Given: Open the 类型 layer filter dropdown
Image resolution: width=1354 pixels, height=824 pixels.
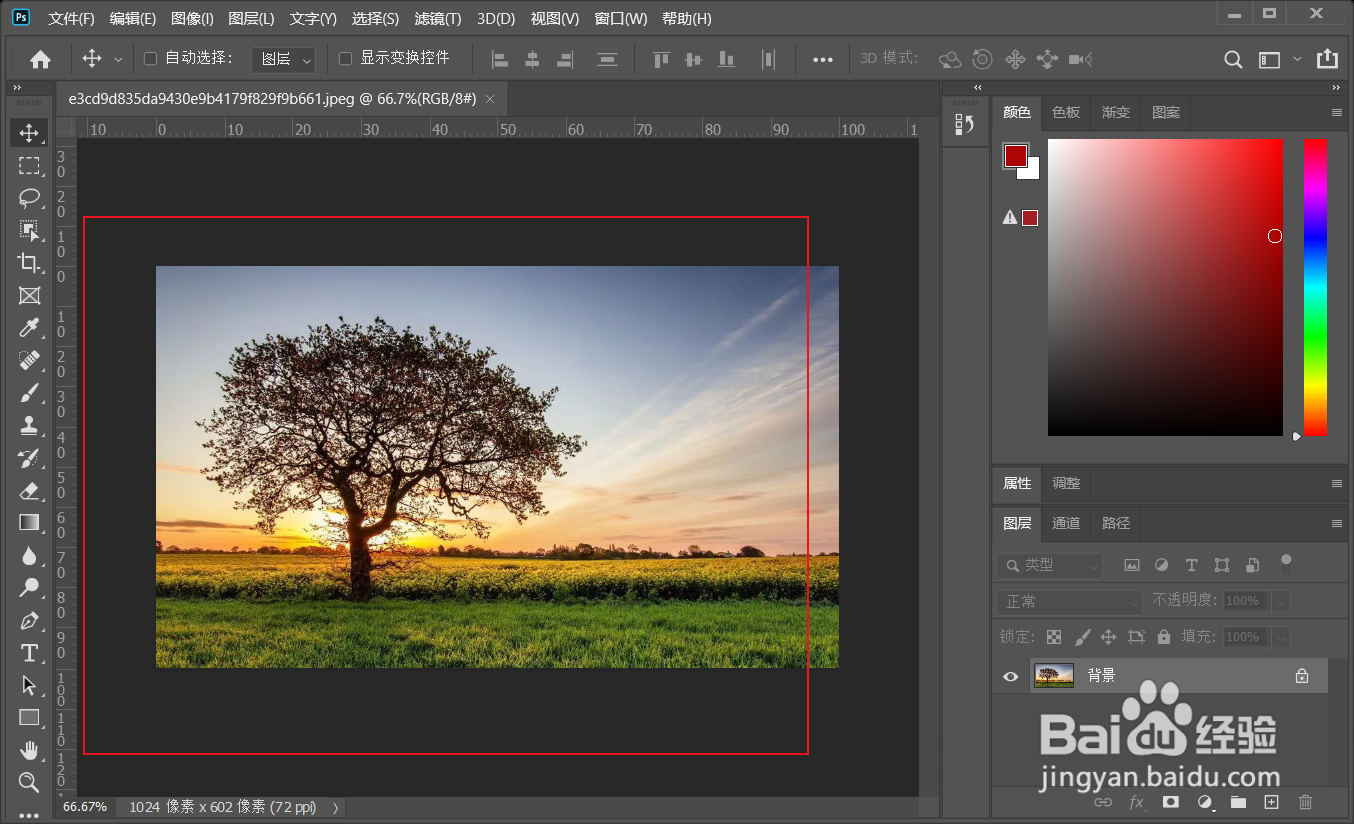Looking at the screenshot, I should coord(1049,565).
